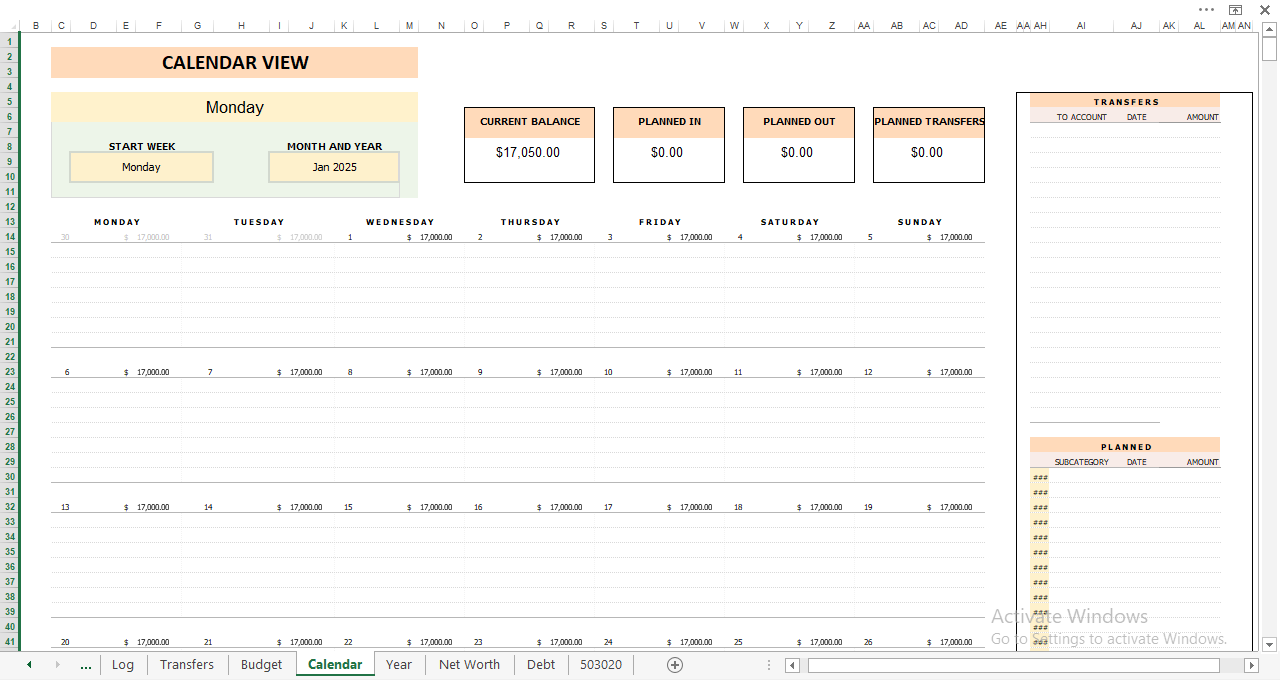Open the Jan 2025 month and year selector
This screenshot has height=680, width=1280.
(x=333, y=167)
